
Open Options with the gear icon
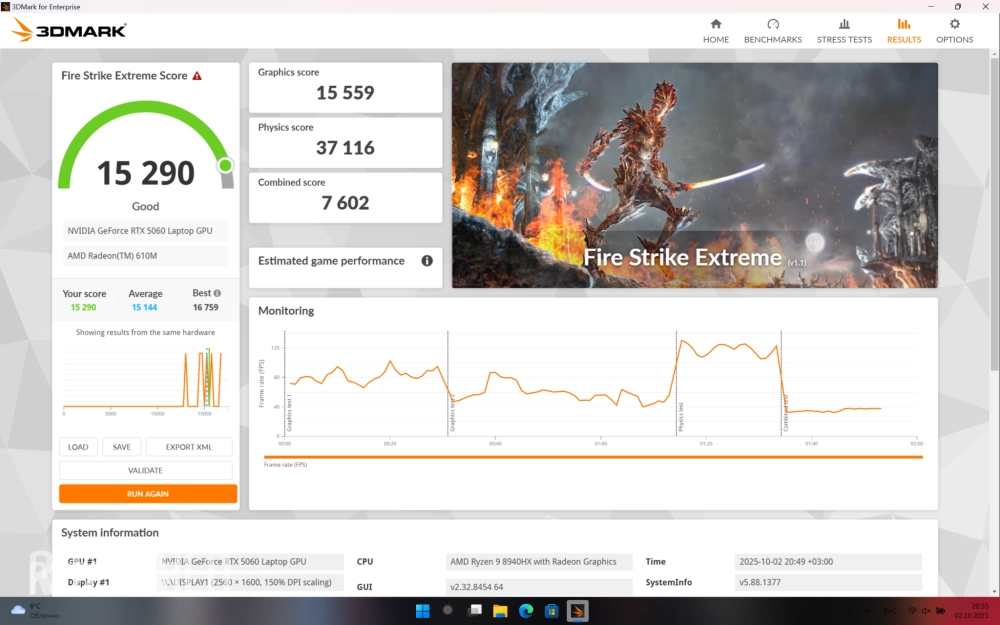click(x=954, y=24)
